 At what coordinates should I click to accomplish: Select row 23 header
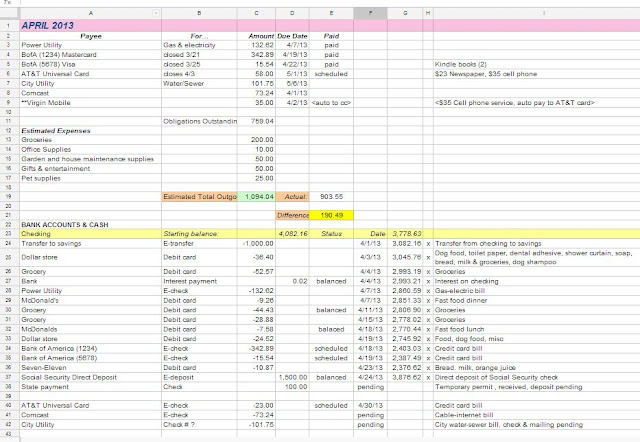[x=8, y=234]
